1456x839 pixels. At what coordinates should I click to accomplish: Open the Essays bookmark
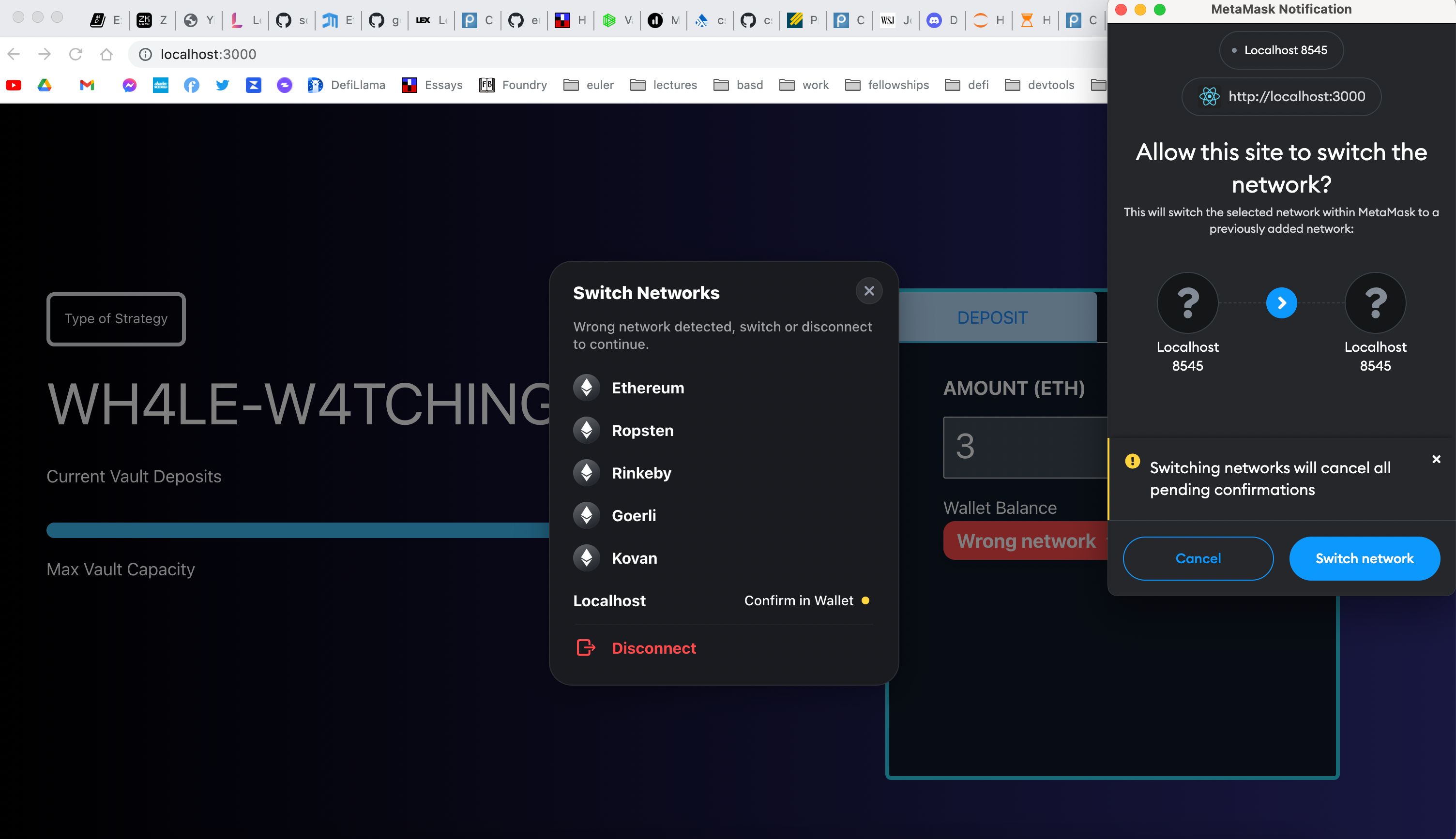click(432, 85)
